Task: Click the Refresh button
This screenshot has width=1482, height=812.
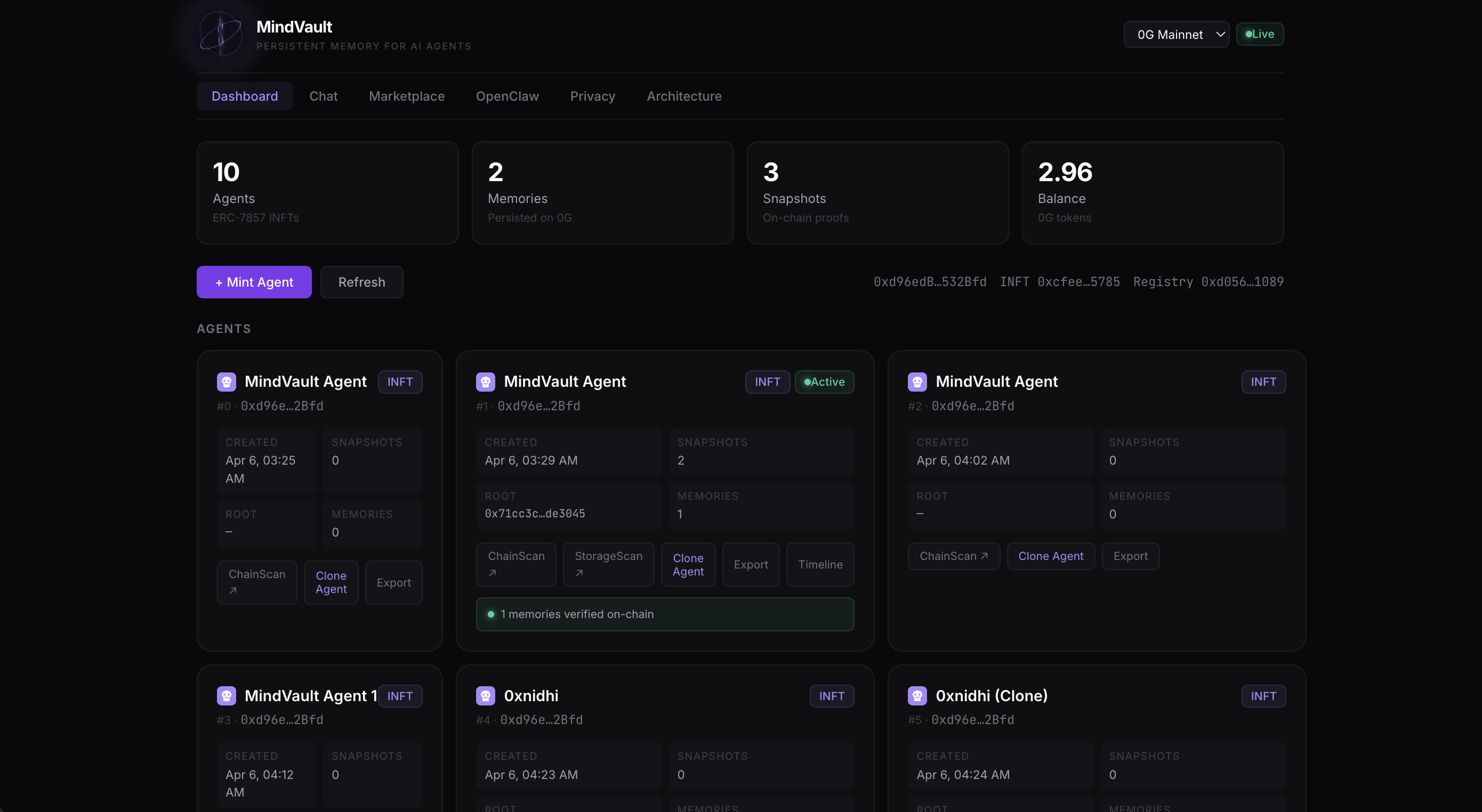Action: point(361,282)
